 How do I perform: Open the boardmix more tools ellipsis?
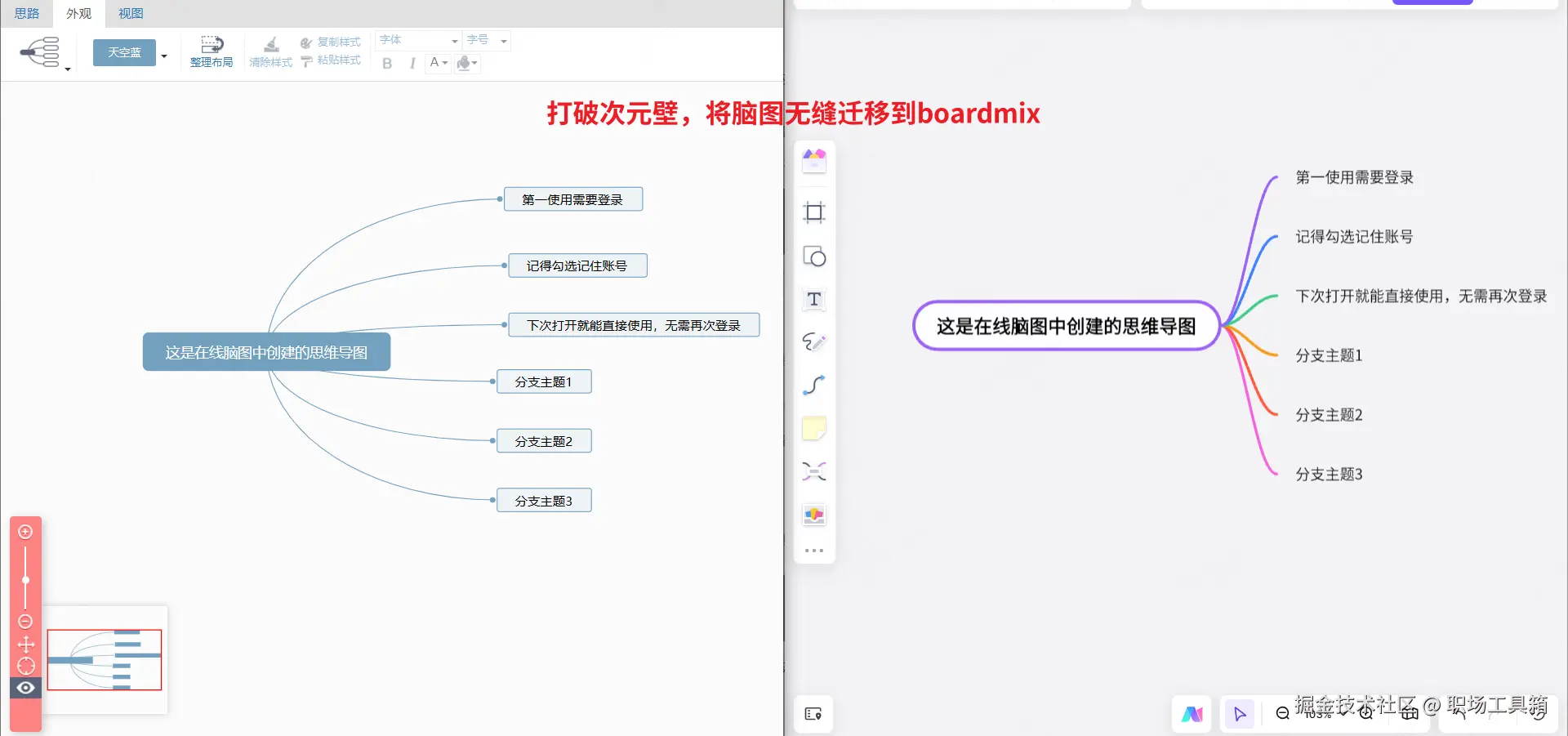[814, 551]
